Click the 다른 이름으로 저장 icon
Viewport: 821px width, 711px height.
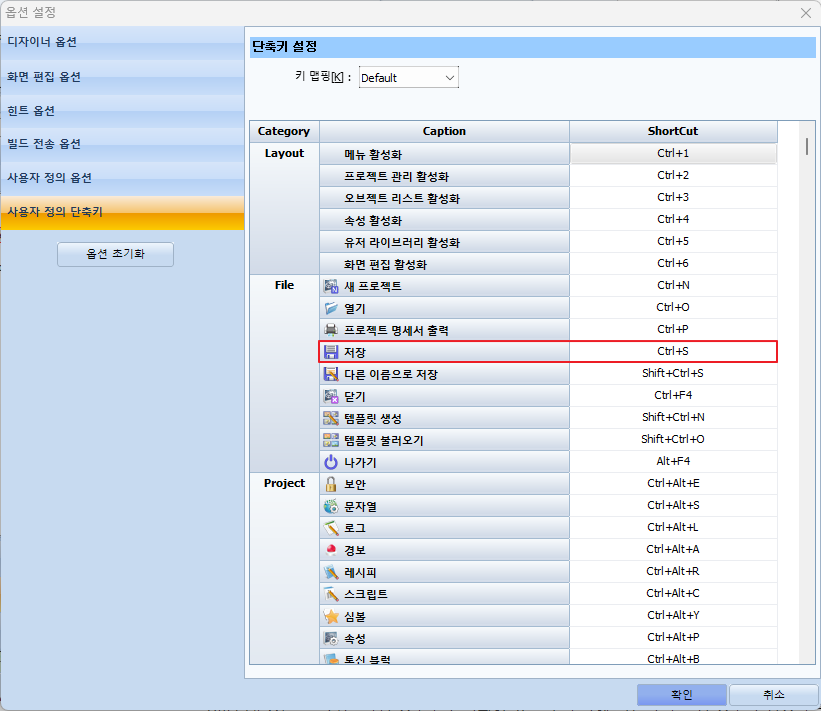332,374
